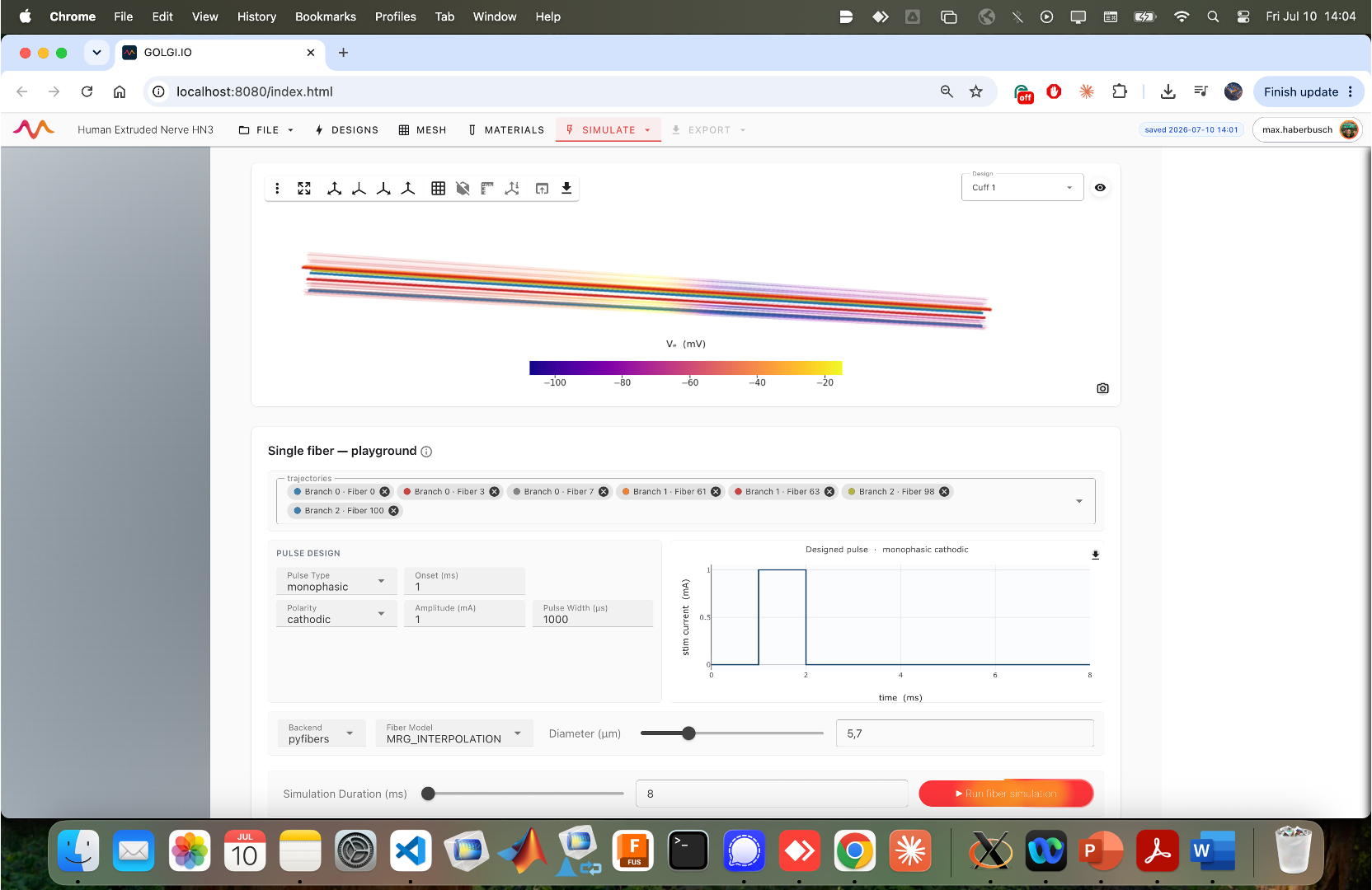Click Finish update in Chrome

pyautogui.click(x=1309, y=91)
